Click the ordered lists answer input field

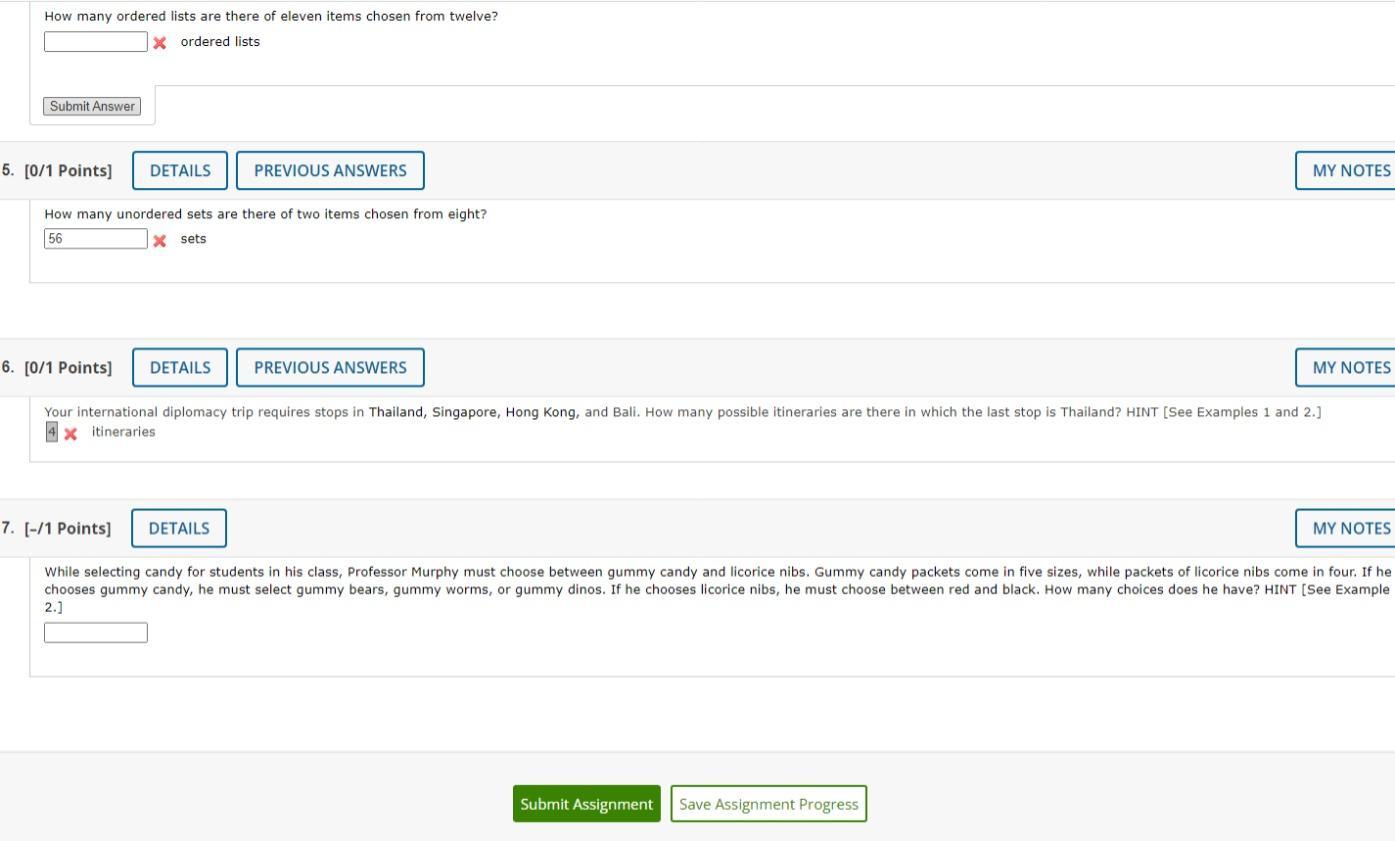(x=96, y=42)
